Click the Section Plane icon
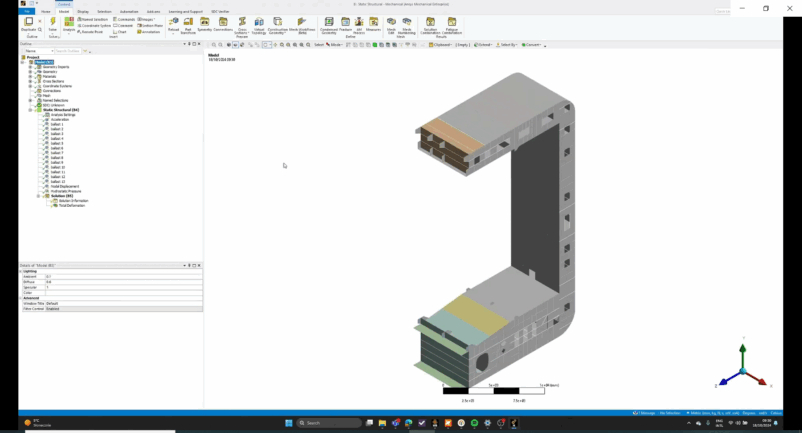 [150, 26]
